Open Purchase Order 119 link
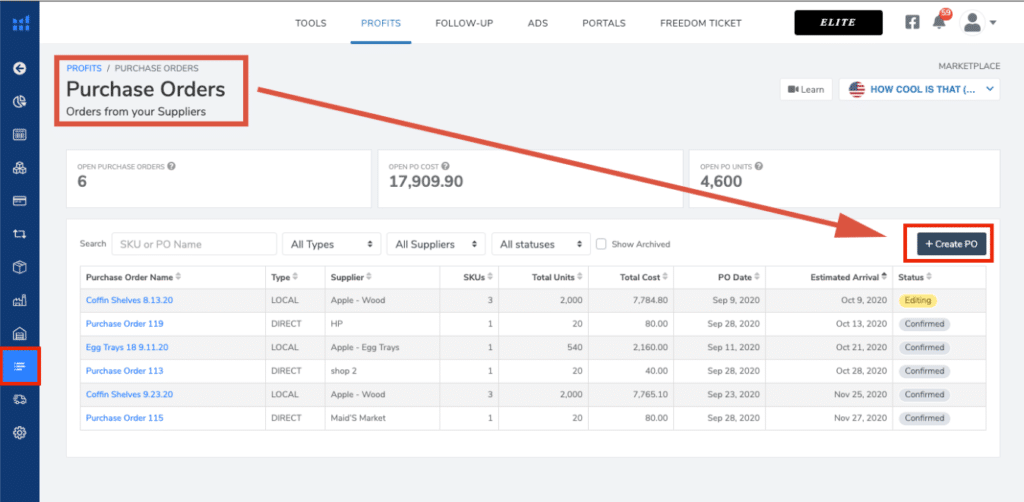Image resolution: width=1024 pixels, height=502 pixels. point(125,324)
